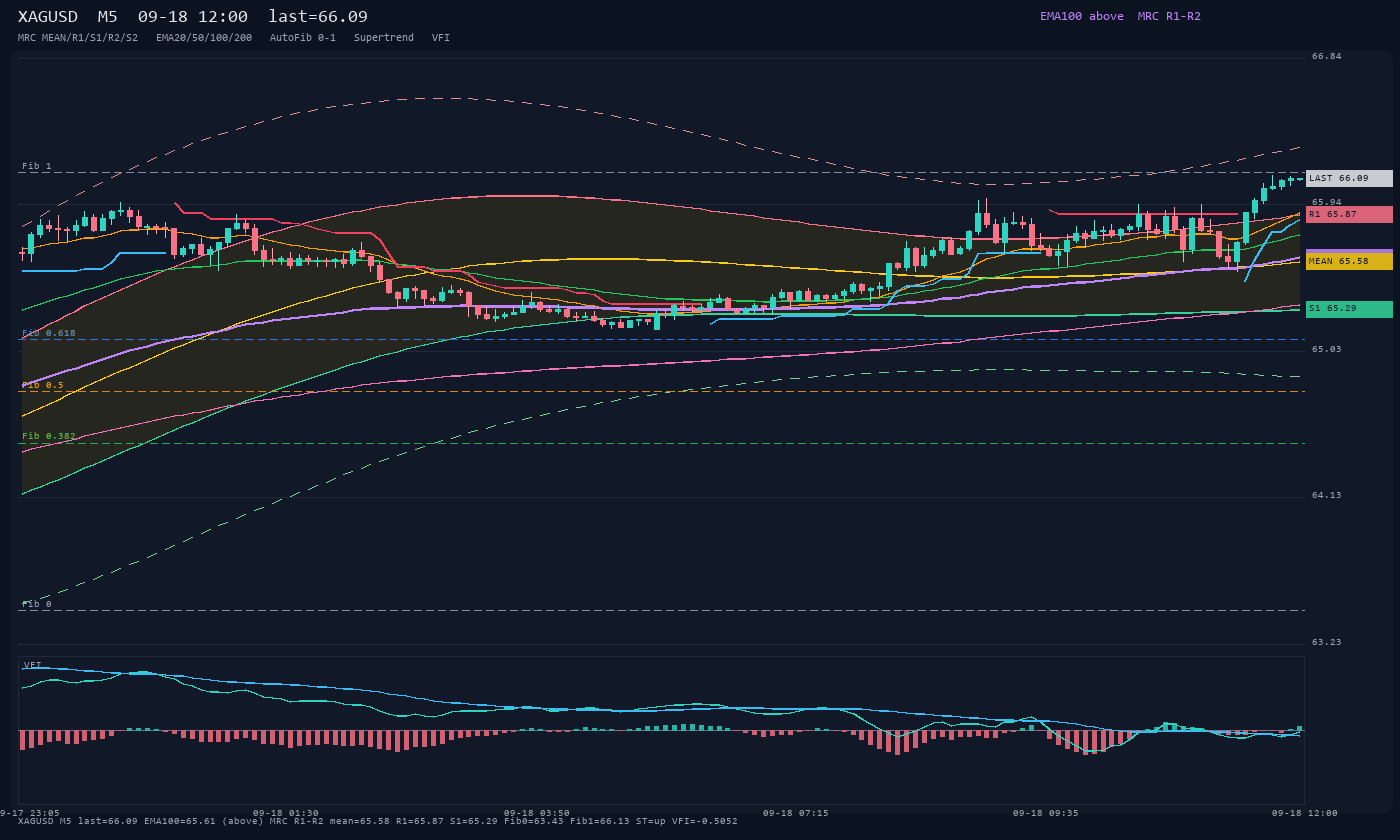Click last=66.09 in the chart title
The height and width of the screenshot is (840, 1400).
click(x=318, y=17)
